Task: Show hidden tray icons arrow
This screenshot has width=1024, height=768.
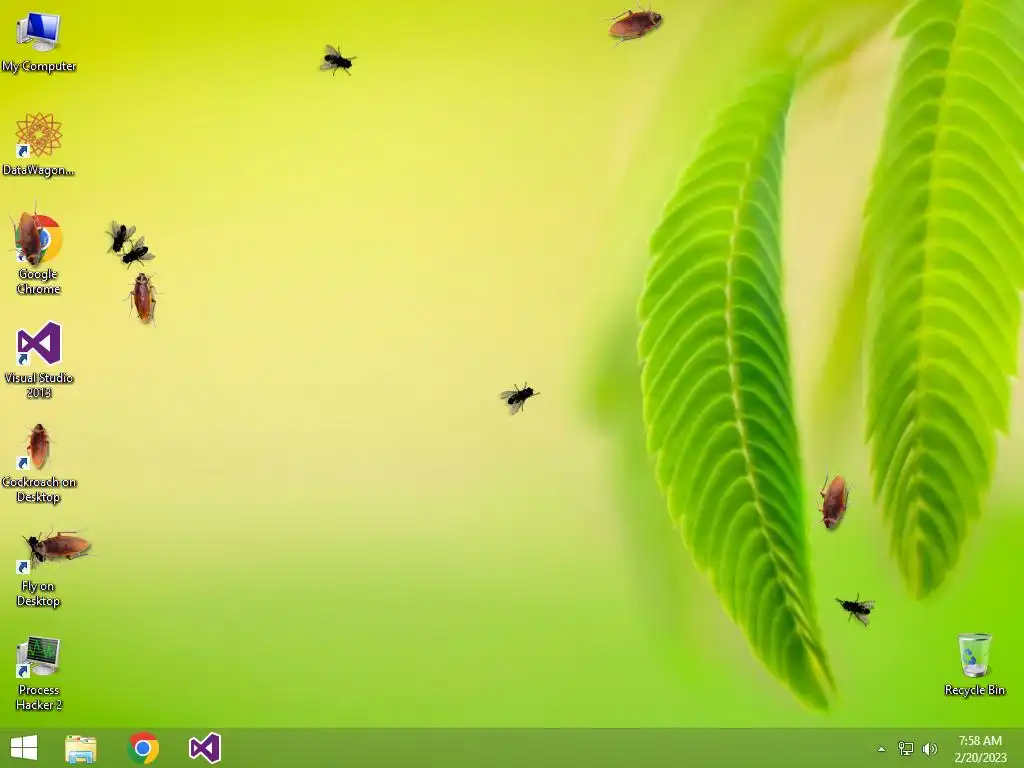Action: pos(882,749)
